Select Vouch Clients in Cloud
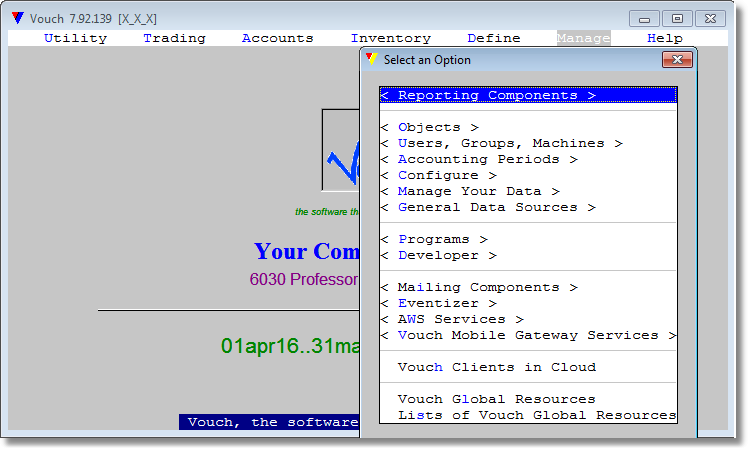Screen dimensions: 748x450 point(528,367)
